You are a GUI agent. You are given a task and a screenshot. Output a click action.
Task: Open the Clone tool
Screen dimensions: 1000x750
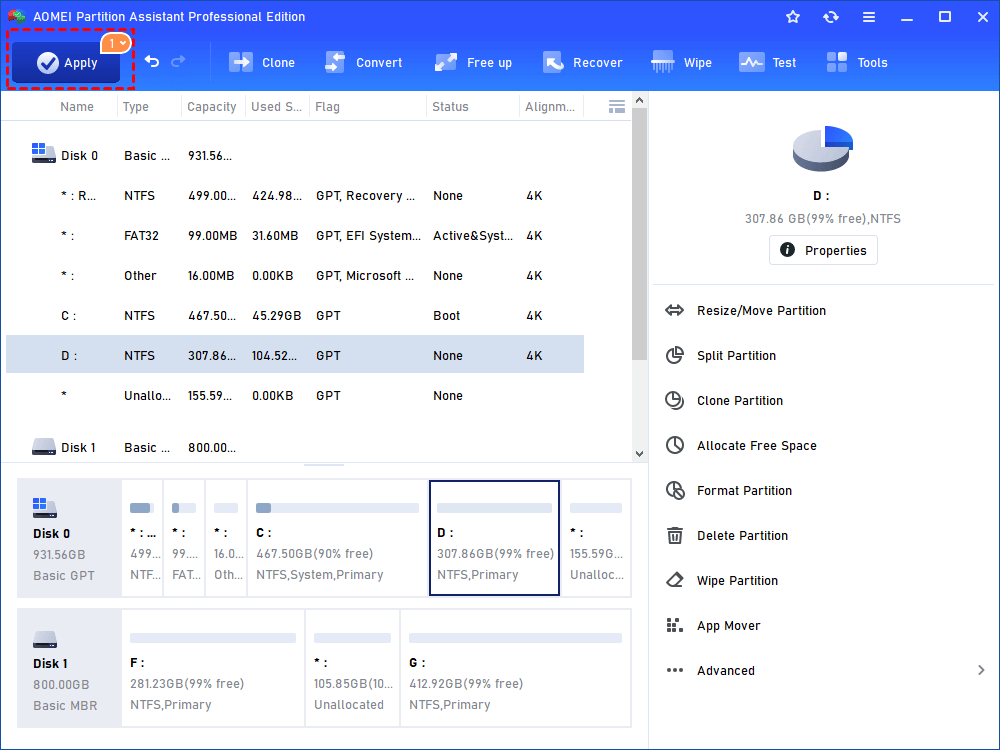pos(262,62)
